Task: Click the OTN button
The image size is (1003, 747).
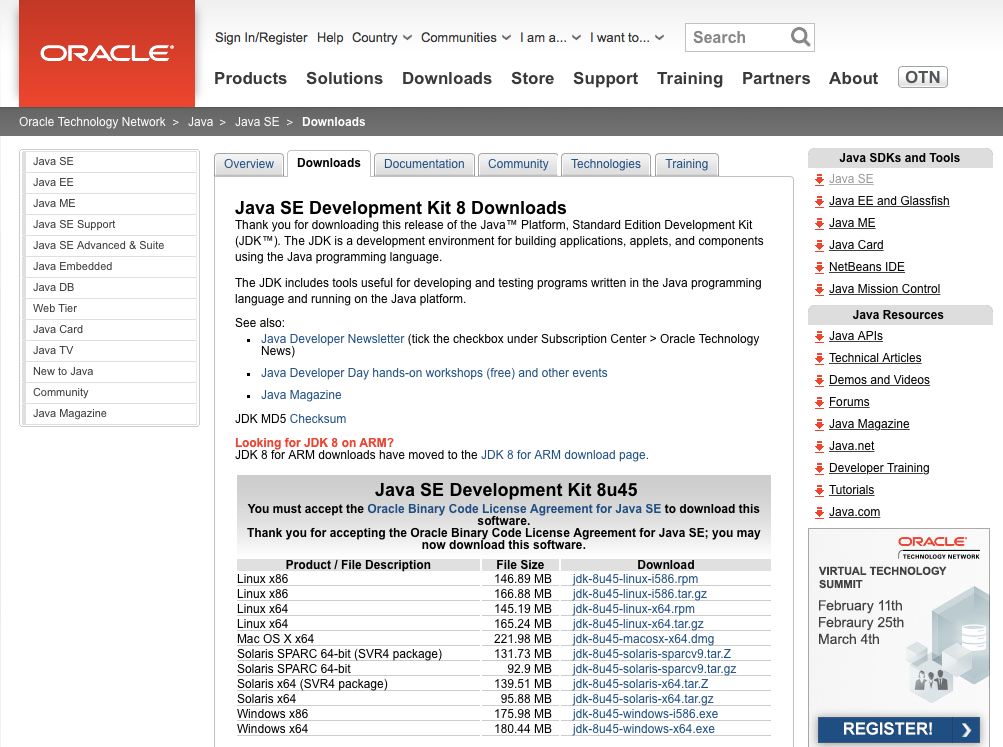Action: 922,77
